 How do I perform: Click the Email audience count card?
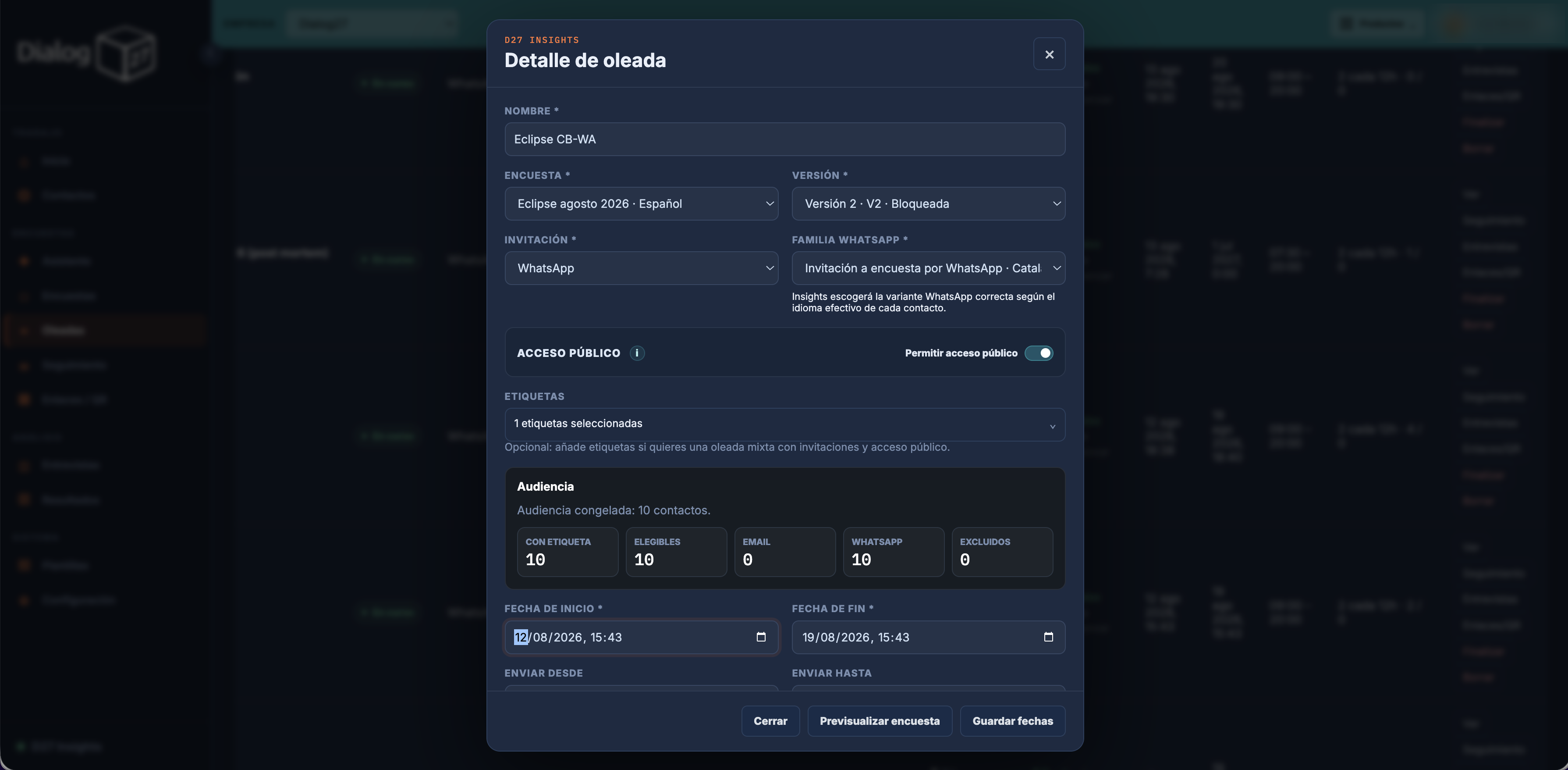(784, 552)
